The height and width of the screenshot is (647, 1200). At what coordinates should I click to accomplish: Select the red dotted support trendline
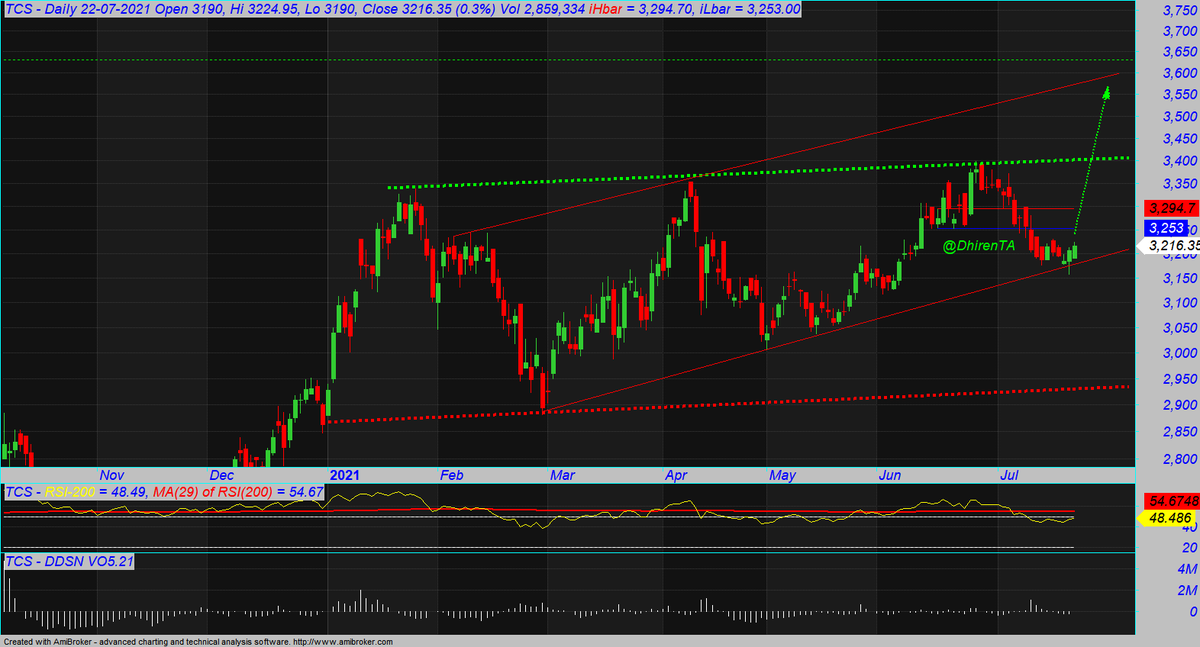pos(727,404)
